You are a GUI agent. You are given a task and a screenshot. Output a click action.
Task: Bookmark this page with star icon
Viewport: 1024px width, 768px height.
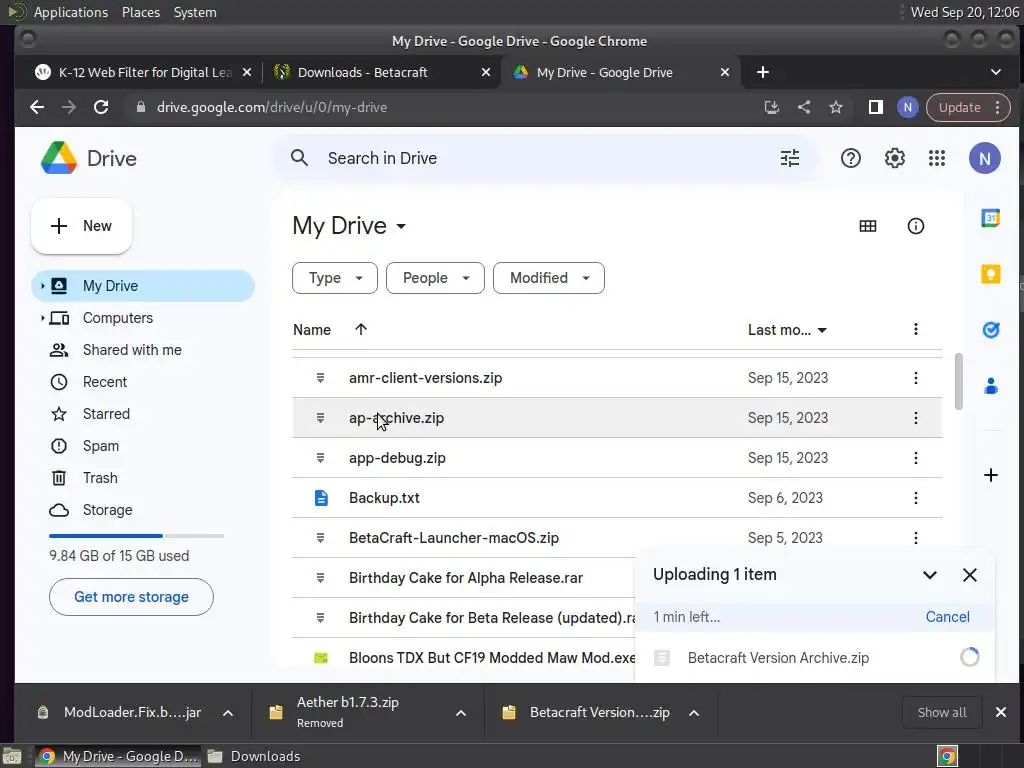pos(836,107)
